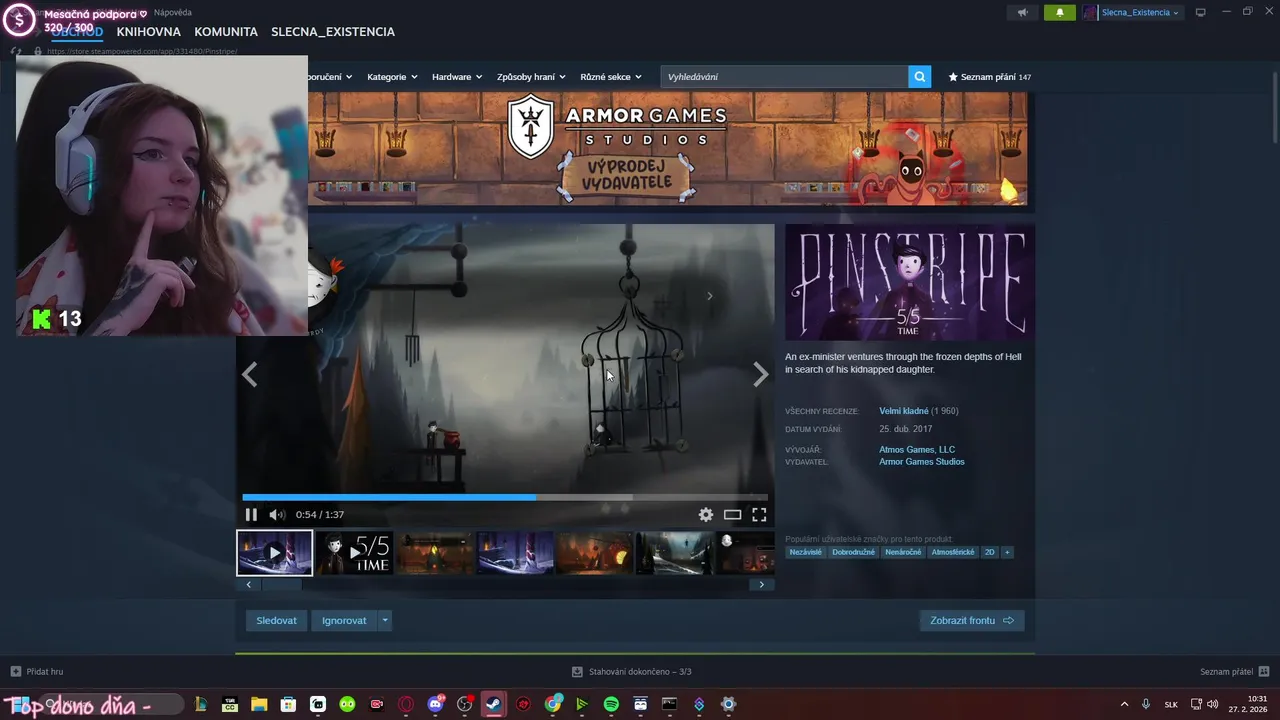This screenshot has width=1280, height=720.
Task: Open developer Atmos Games, LLC link
Action: pos(917,450)
